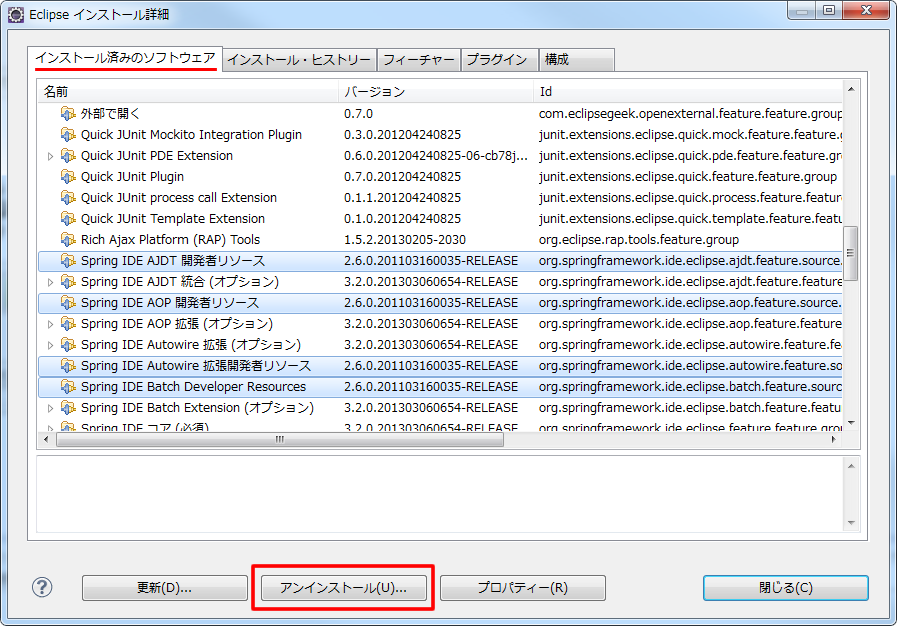Select Quick JUnit Template Extension row name

click(x=173, y=219)
